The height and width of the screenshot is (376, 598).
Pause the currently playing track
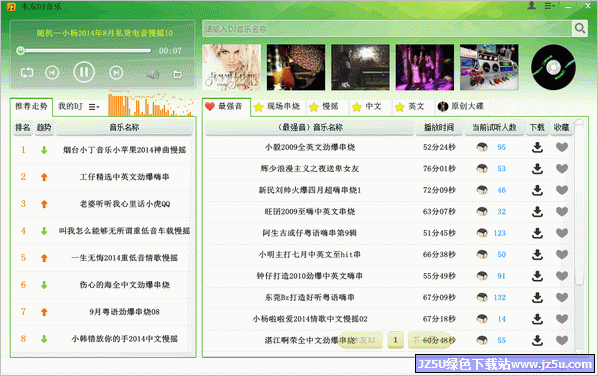[84, 72]
